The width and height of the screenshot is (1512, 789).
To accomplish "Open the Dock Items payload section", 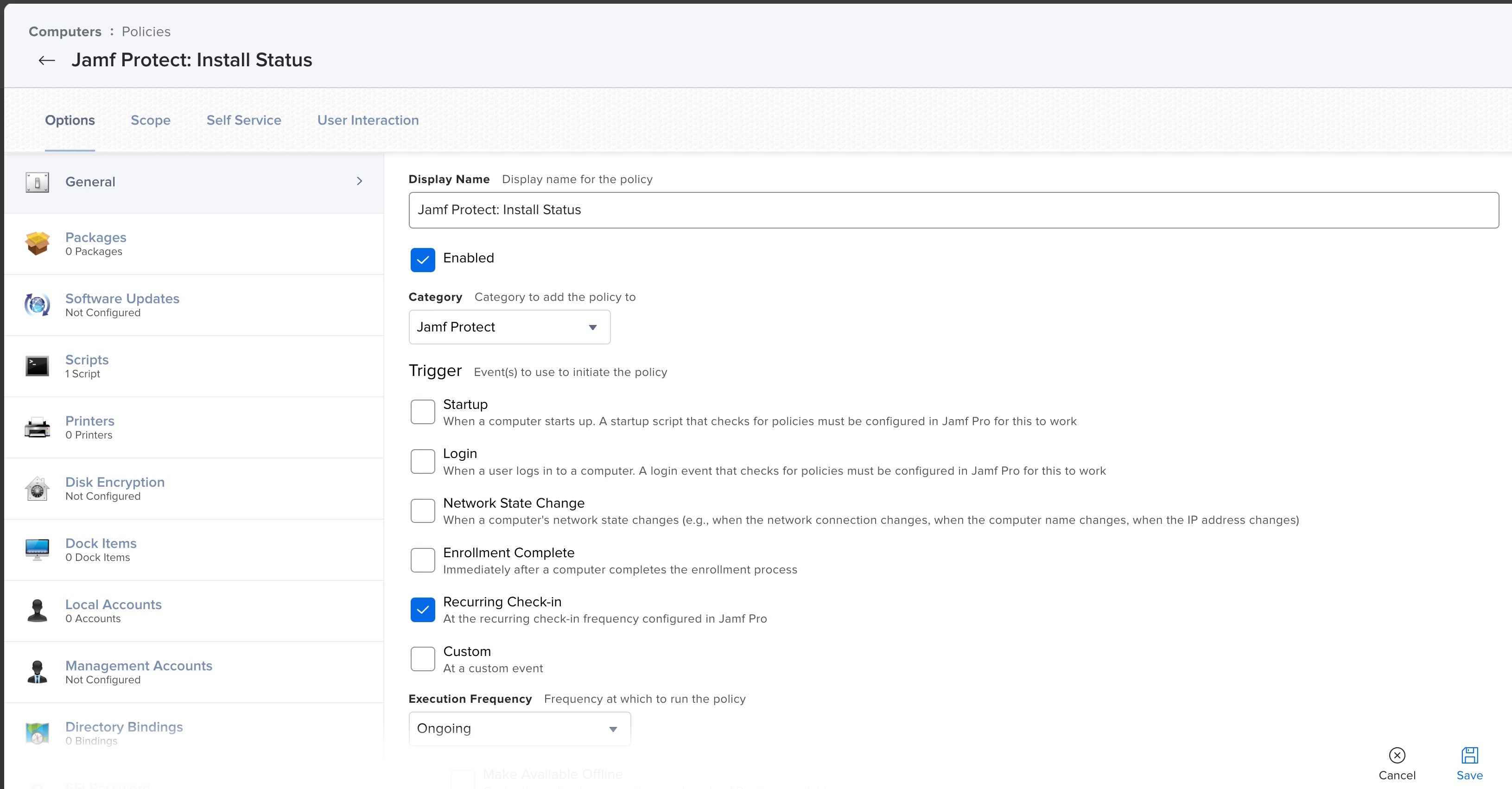I will pos(194,550).
